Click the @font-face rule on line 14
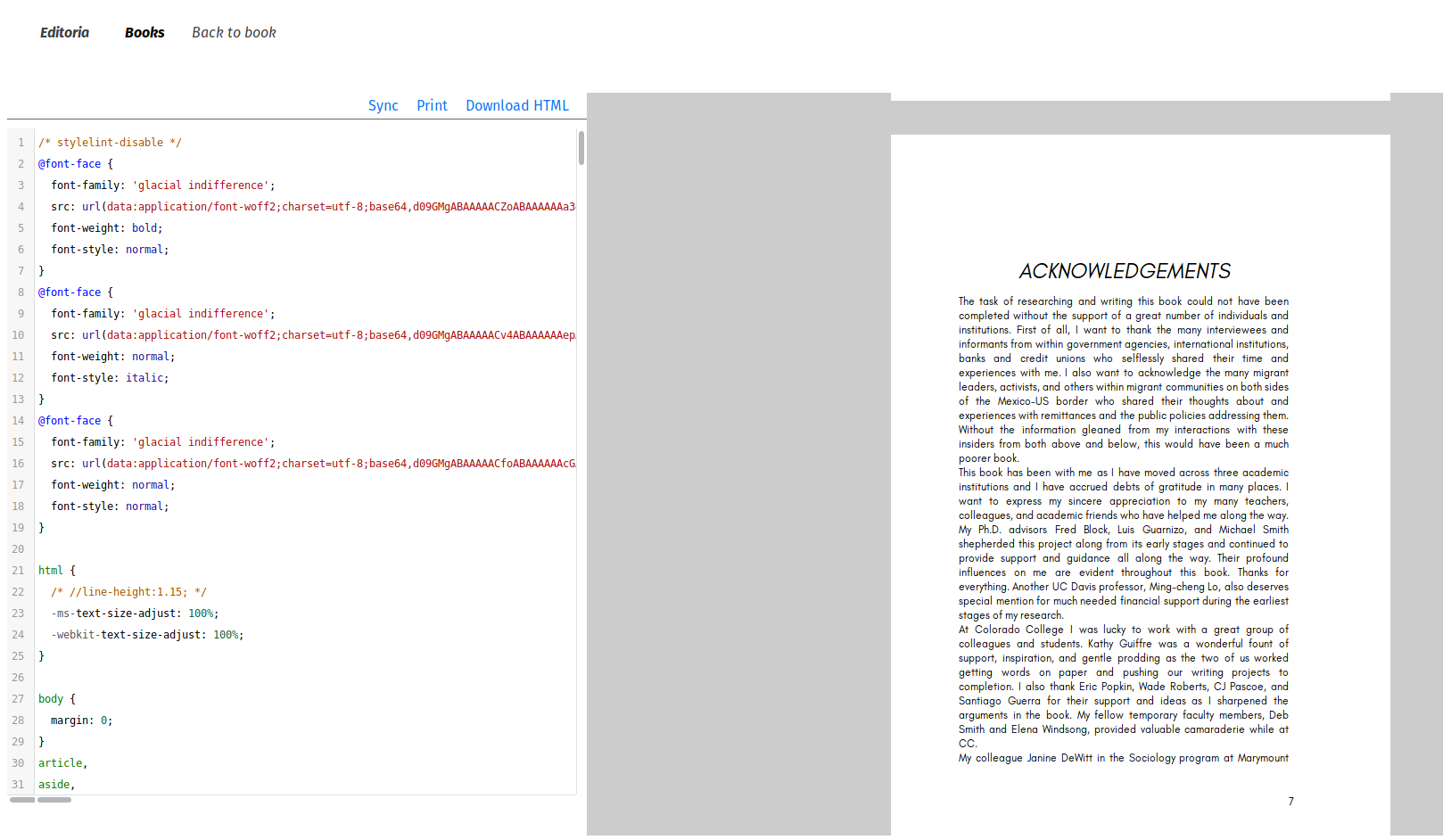This screenshot has width=1443, height=840. 76,421
